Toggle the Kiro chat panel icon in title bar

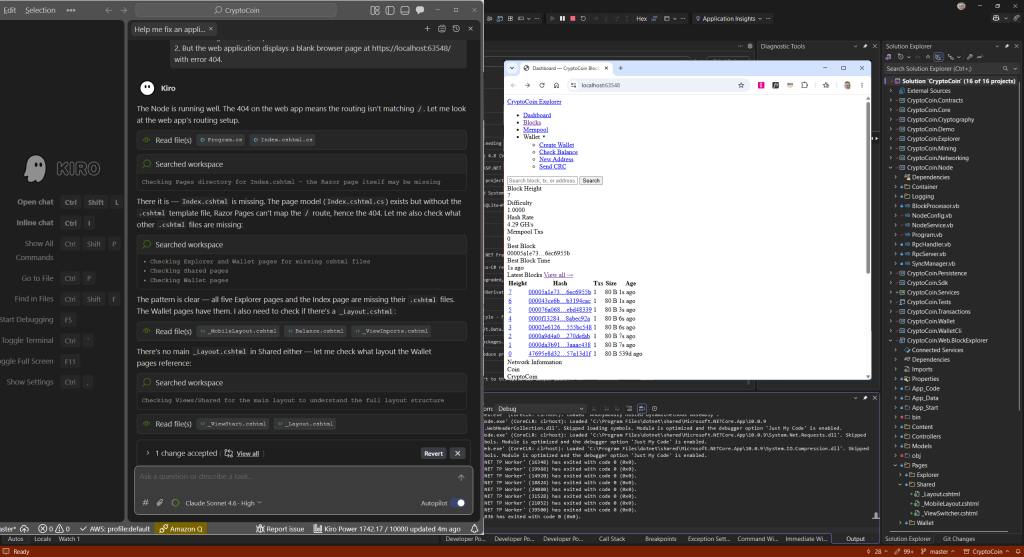pos(420,10)
